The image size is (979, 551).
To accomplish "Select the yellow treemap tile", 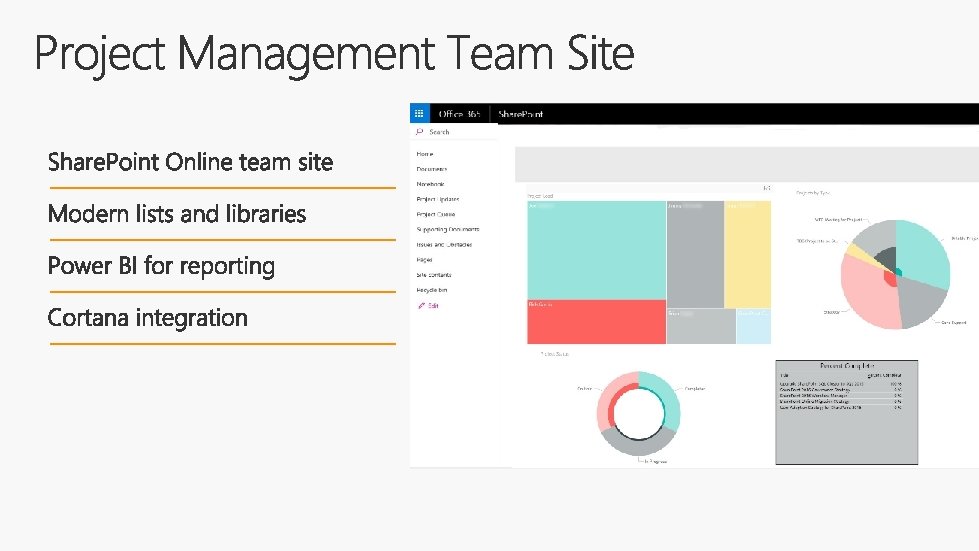I will 747,254.
